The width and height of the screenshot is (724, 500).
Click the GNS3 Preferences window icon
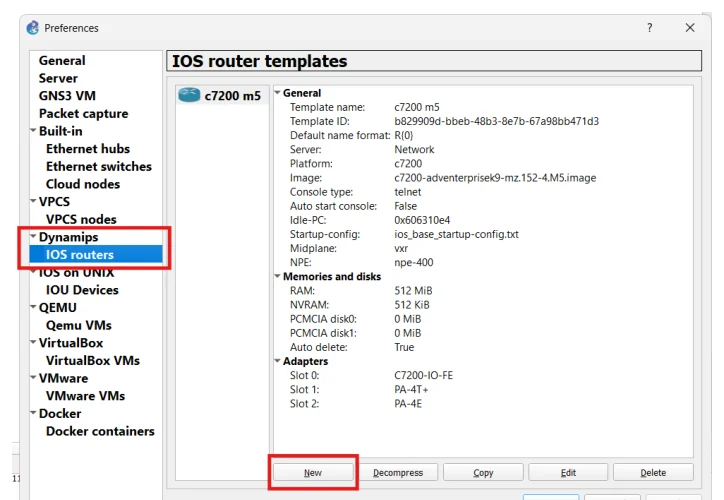(33, 28)
